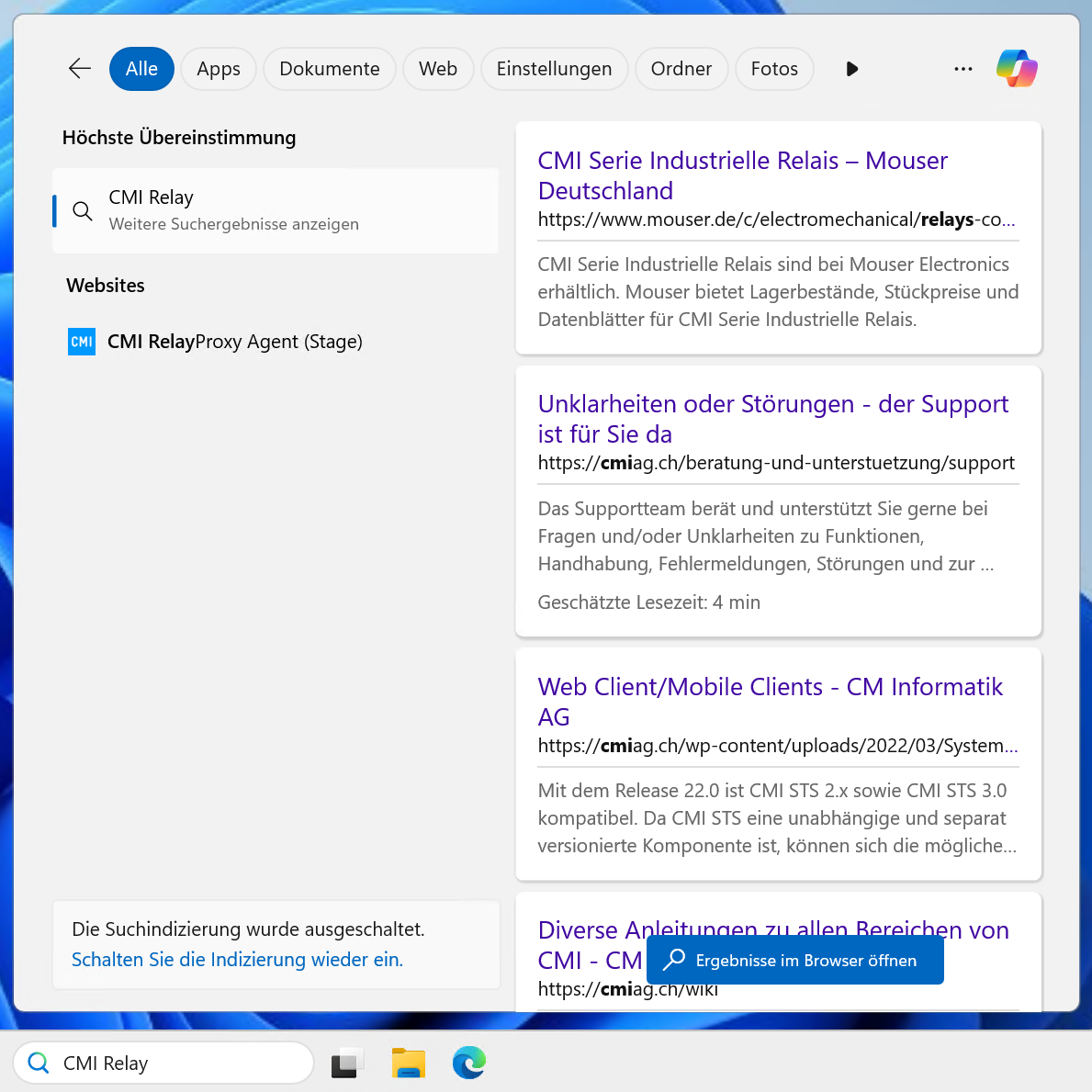Click the Geschätzte Lesezeit: 4 min text
1092x1092 pixels.
[649, 602]
